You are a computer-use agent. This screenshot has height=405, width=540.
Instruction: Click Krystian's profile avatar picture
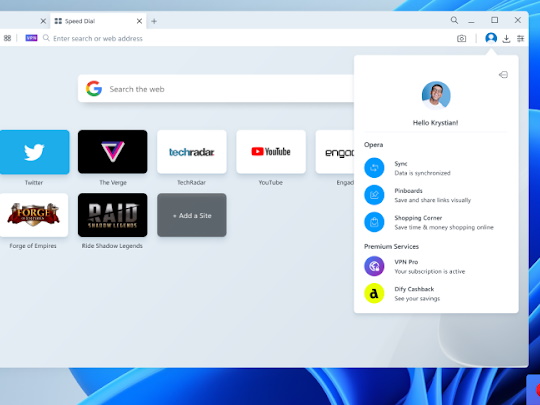436,95
